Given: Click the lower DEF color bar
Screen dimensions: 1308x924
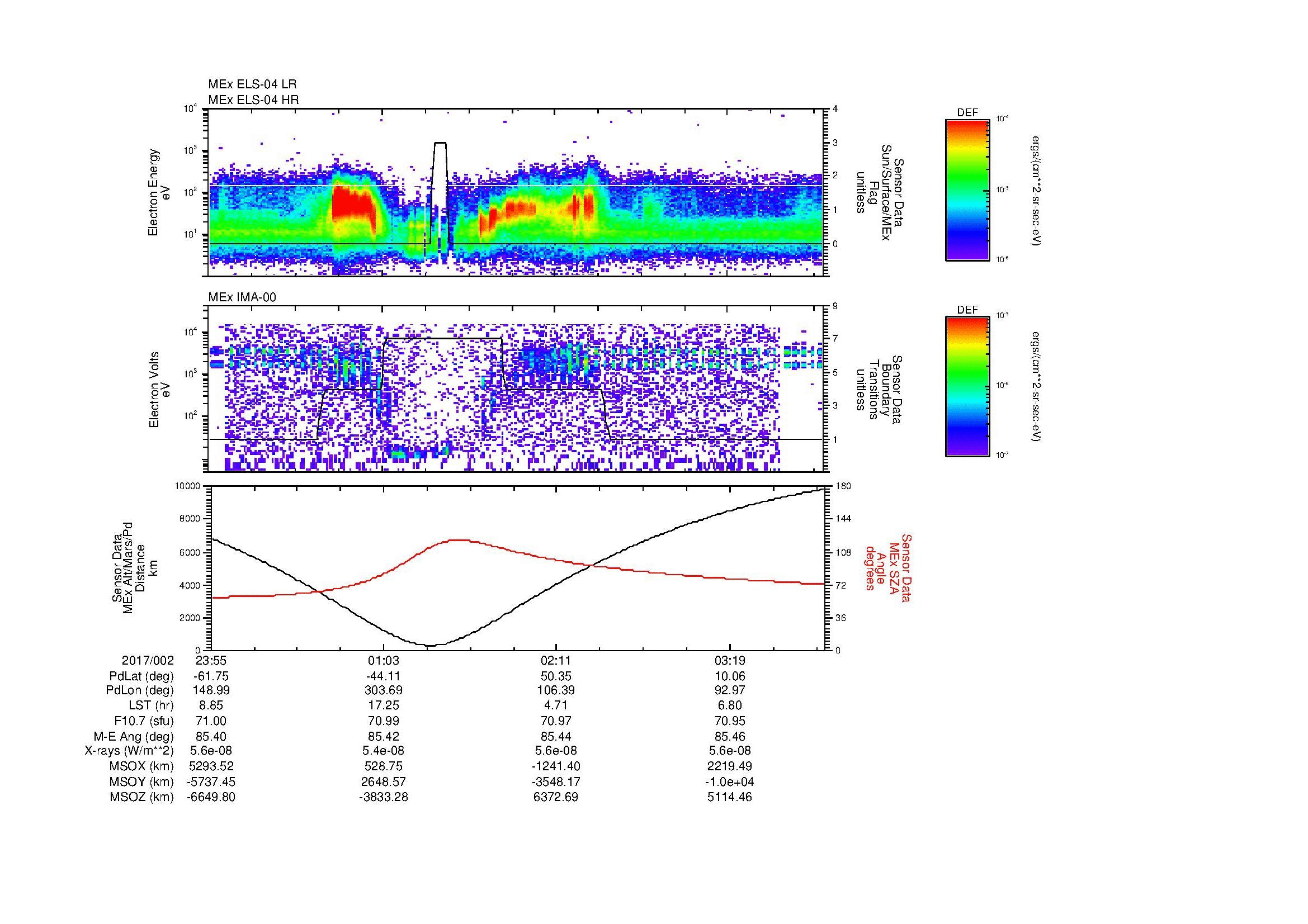Looking at the screenshot, I should pos(967,387).
